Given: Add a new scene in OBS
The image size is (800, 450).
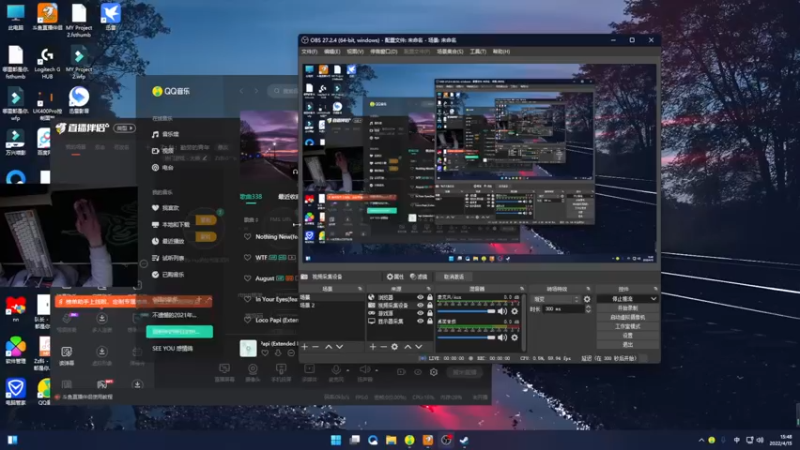Looking at the screenshot, I should click(x=305, y=346).
